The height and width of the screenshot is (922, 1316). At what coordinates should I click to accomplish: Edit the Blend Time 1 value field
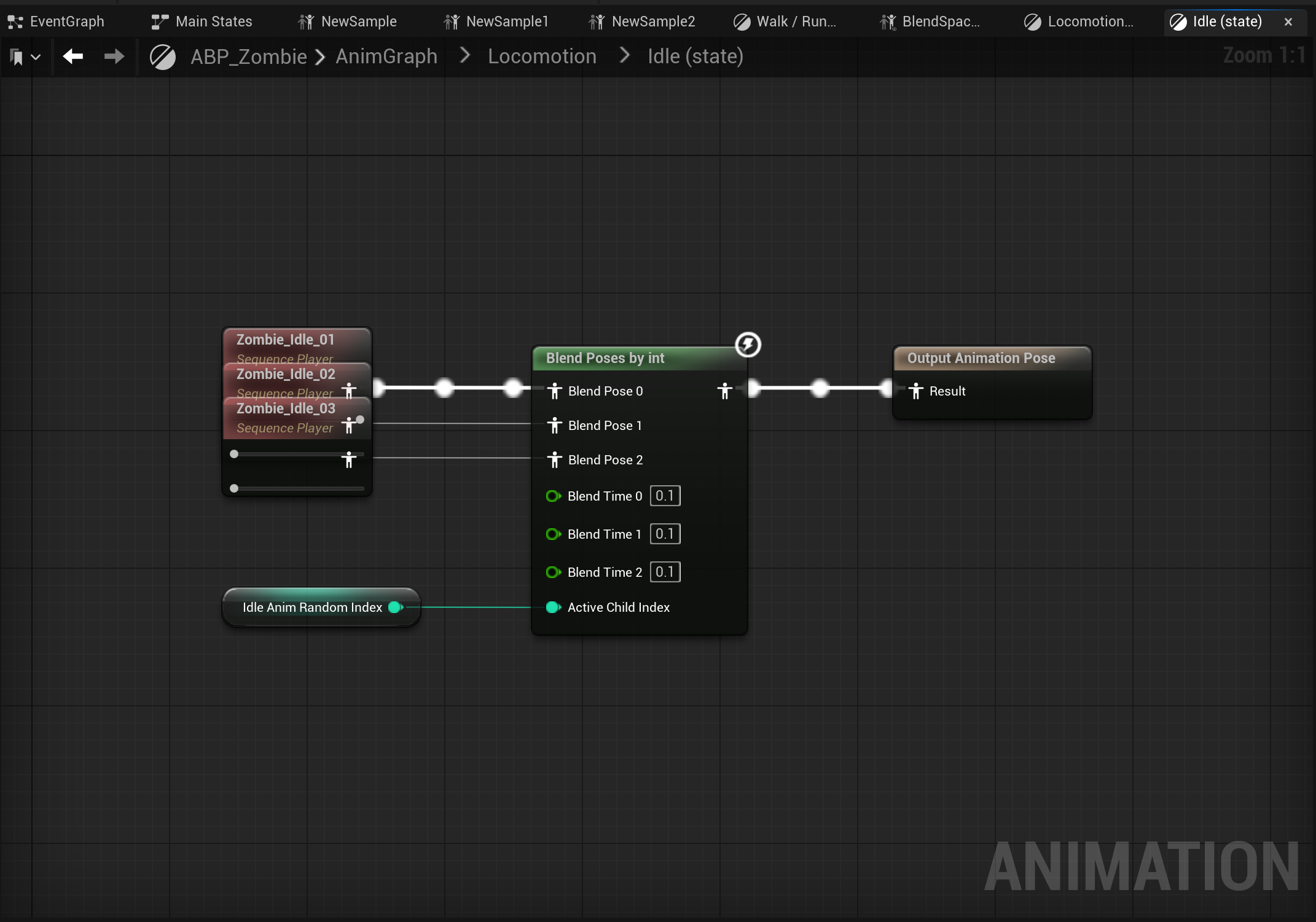pos(665,534)
